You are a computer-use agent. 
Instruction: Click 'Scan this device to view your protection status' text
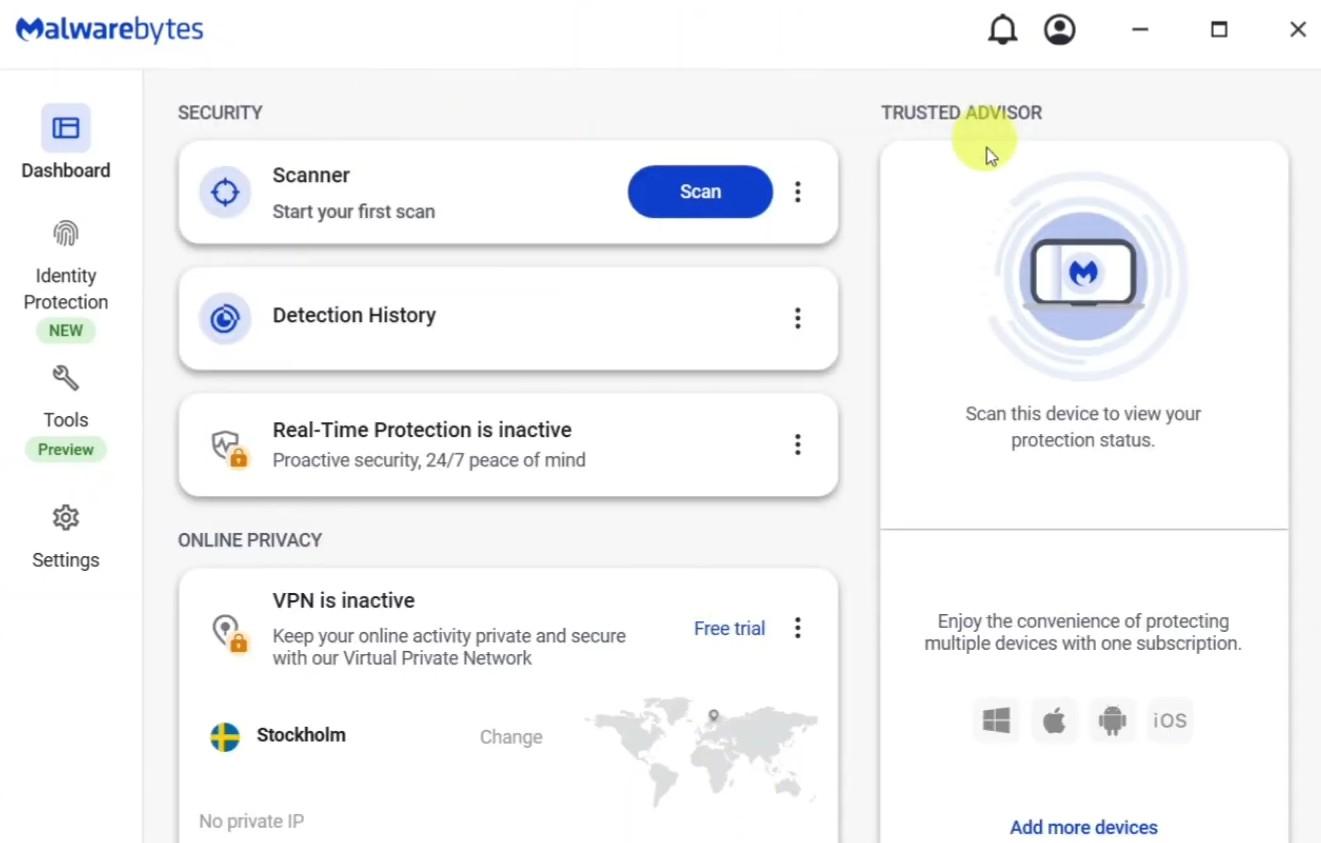click(x=1083, y=427)
